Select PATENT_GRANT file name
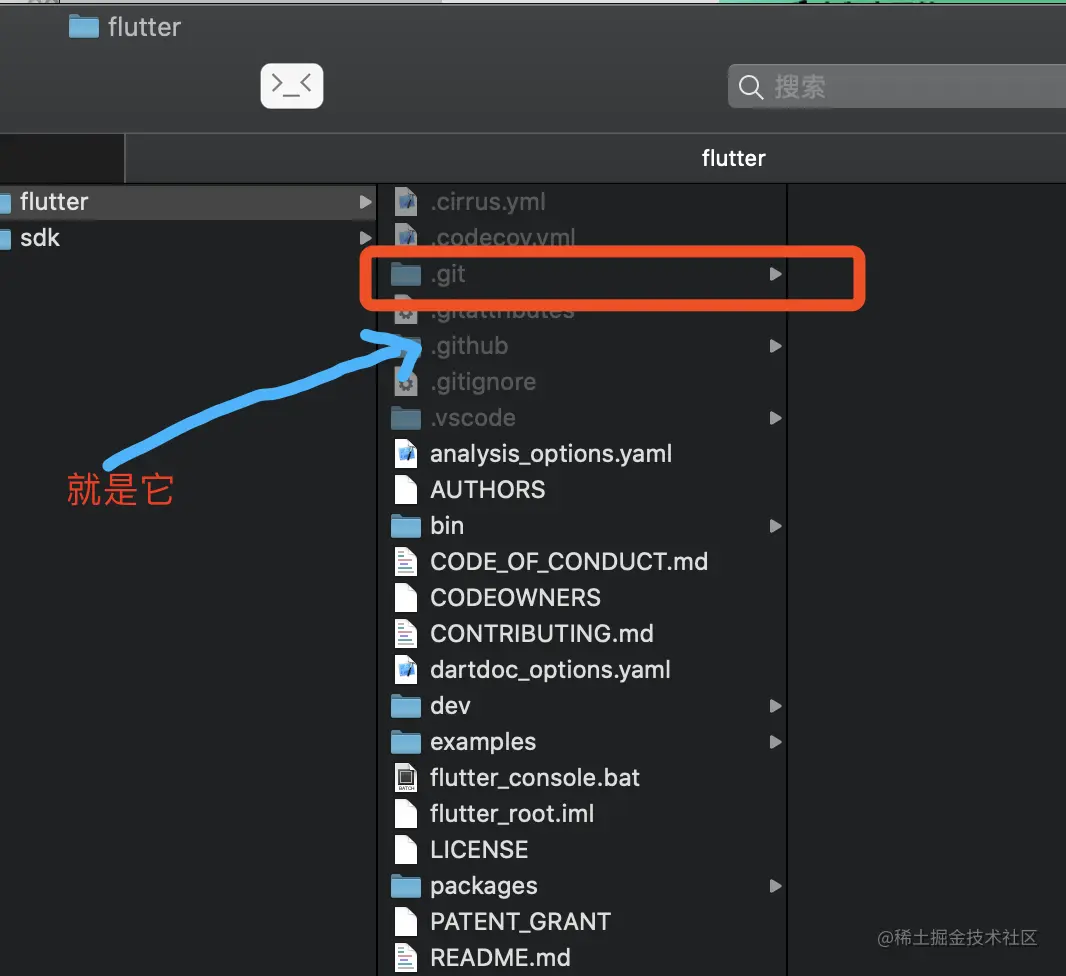 (520, 922)
